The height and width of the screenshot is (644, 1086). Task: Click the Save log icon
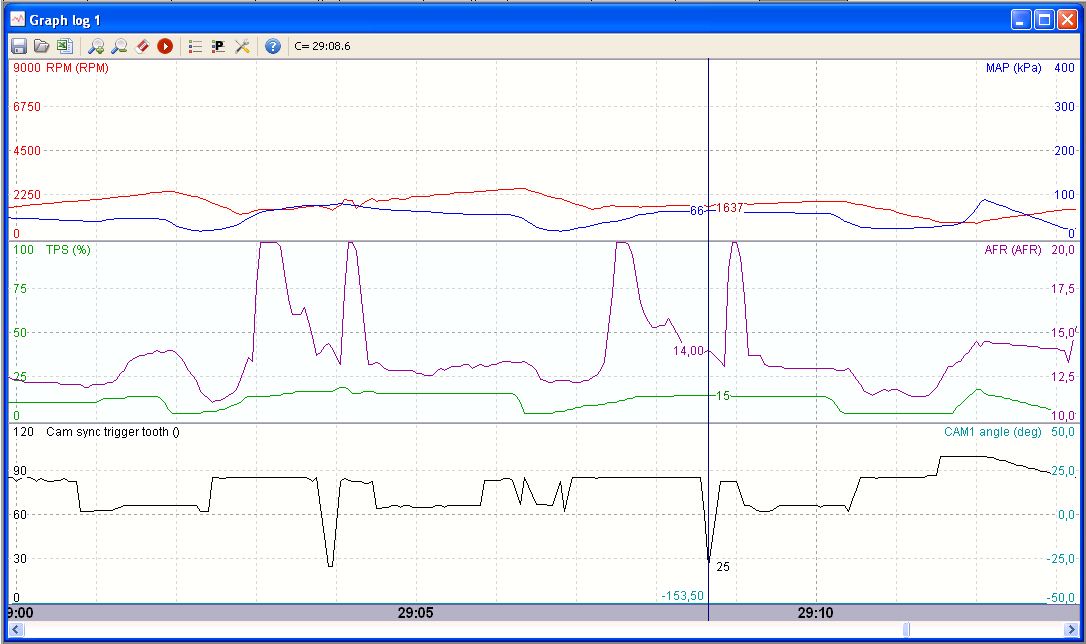click(x=18, y=46)
